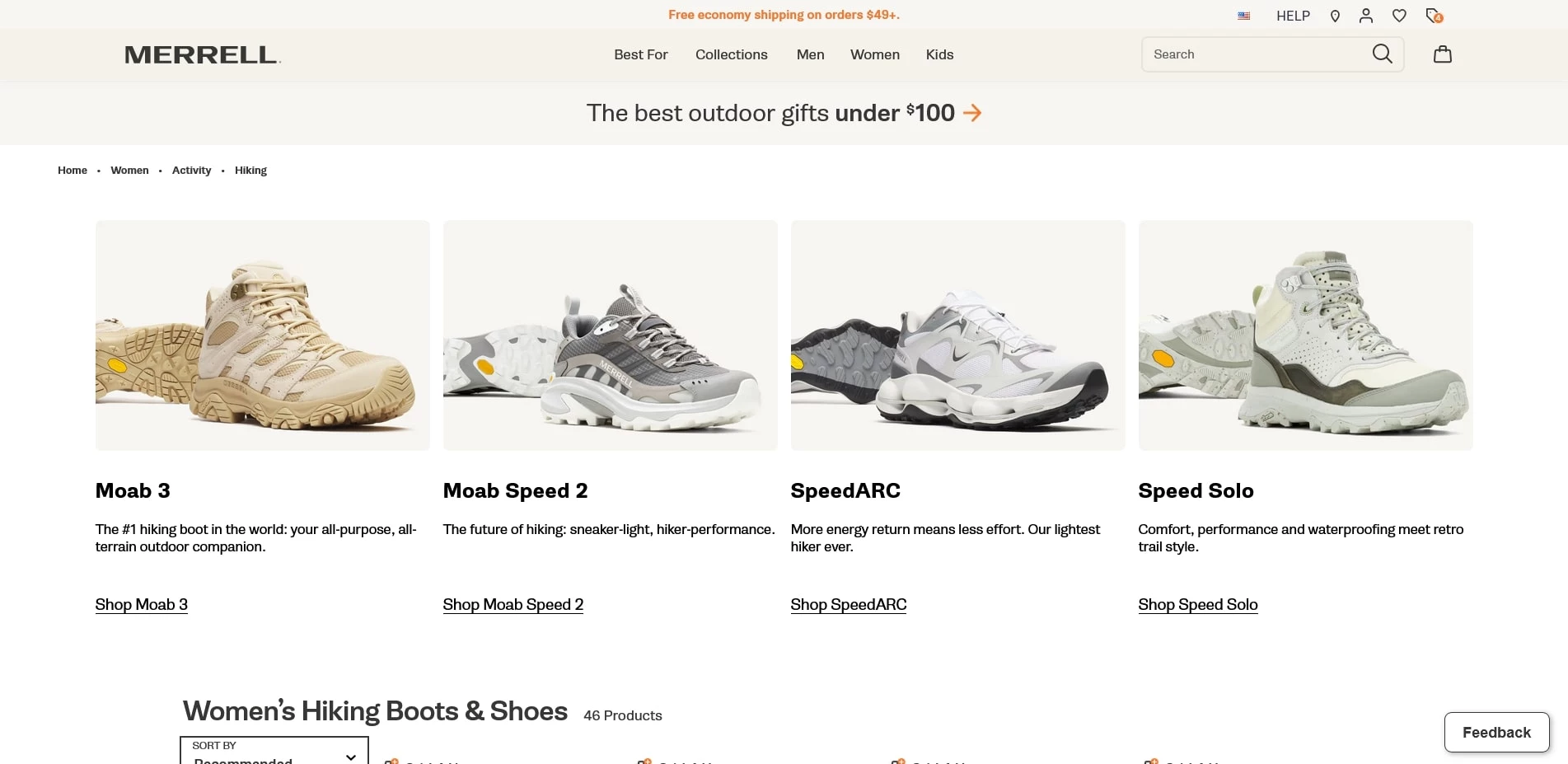Click the search magnifier icon
The image size is (1568, 764).
pyautogui.click(x=1382, y=54)
